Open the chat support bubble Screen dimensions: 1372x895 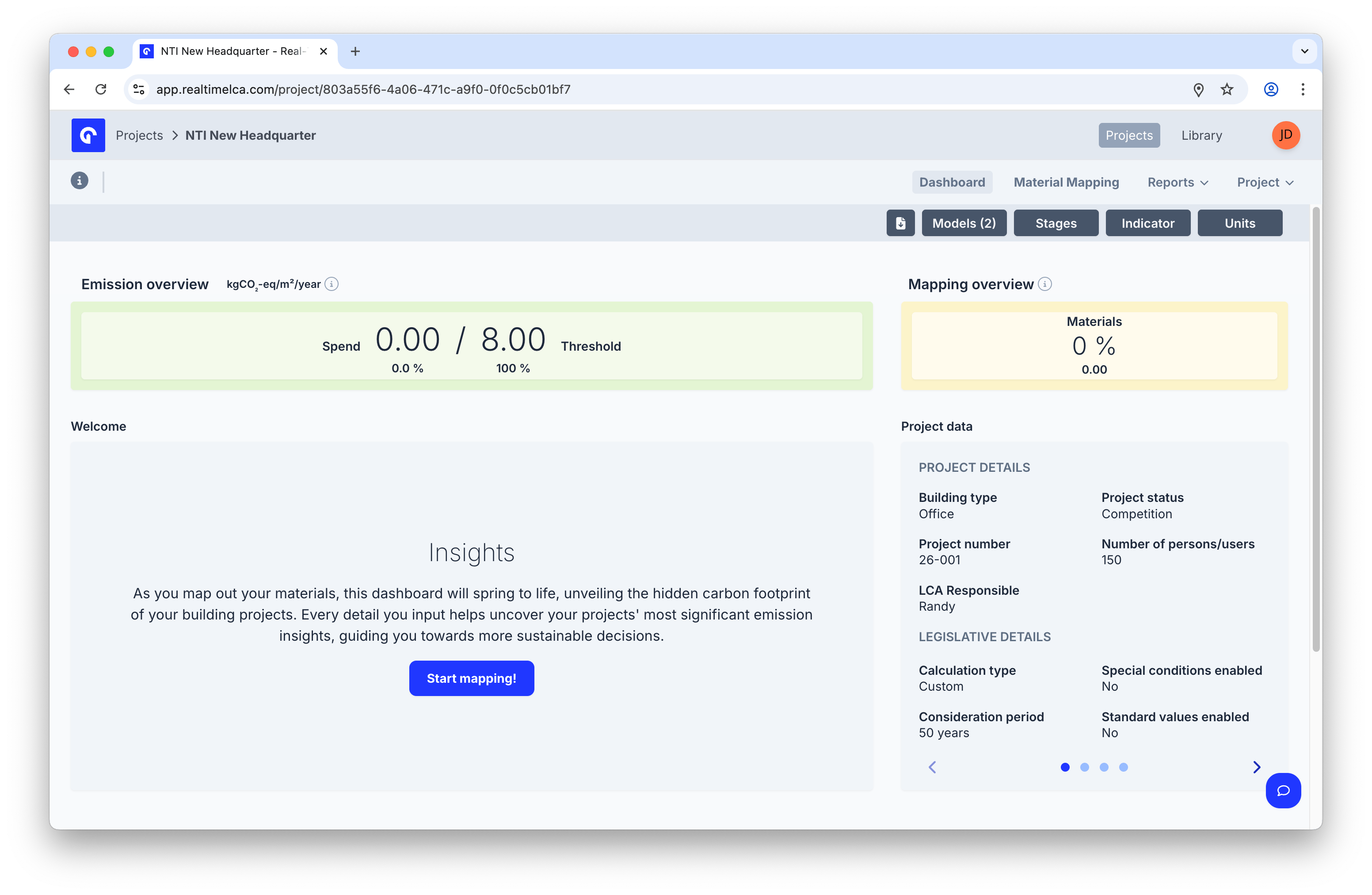pos(1283,791)
